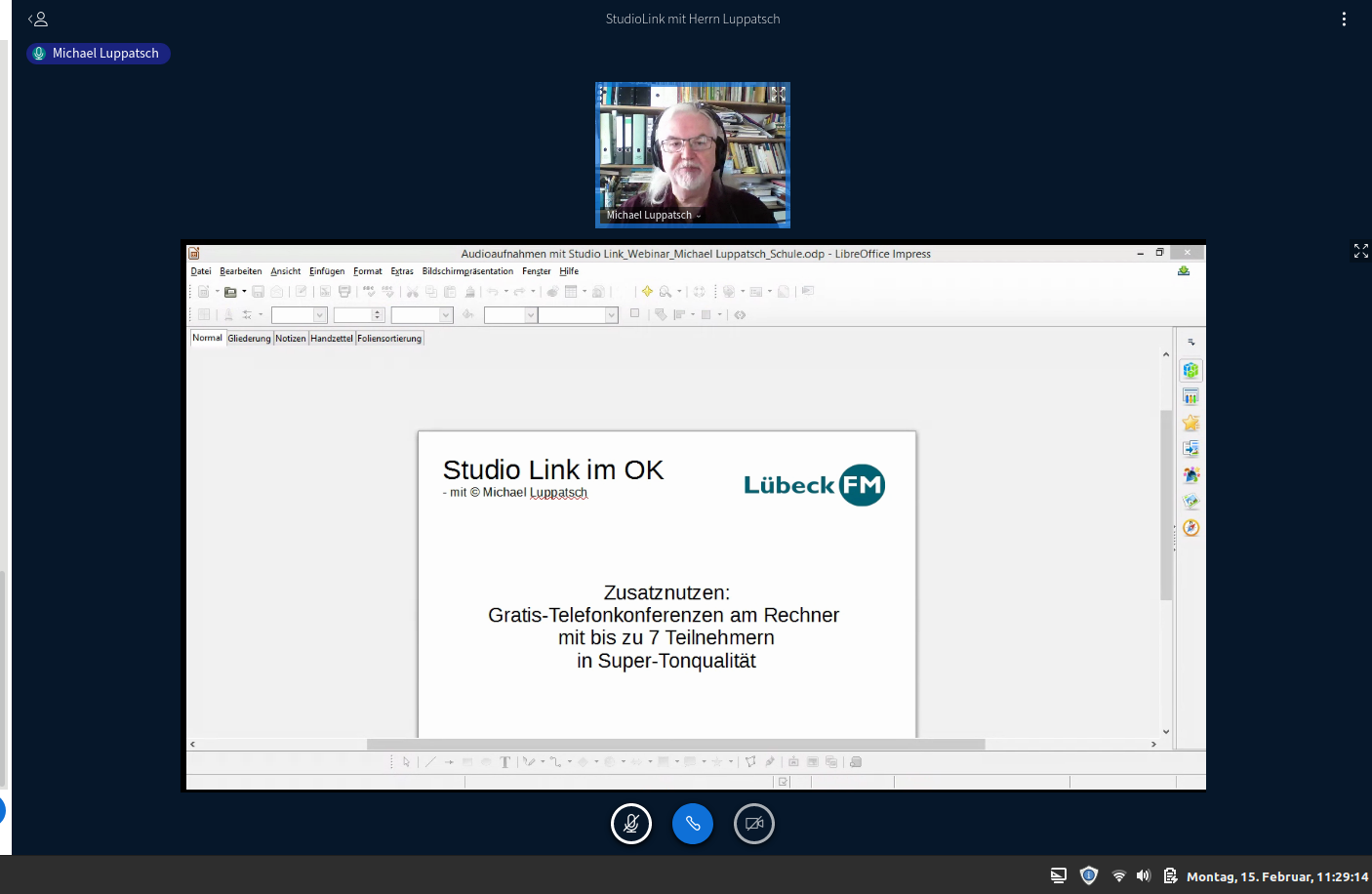
Task: Click the blue hang up call button
Action: 693,824
